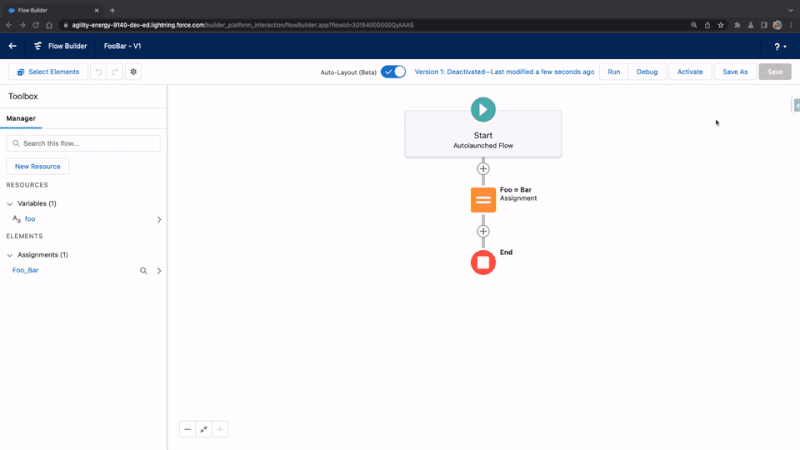Add element after Start with plus icon
The height and width of the screenshot is (450, 800).
tap(483, 169)
